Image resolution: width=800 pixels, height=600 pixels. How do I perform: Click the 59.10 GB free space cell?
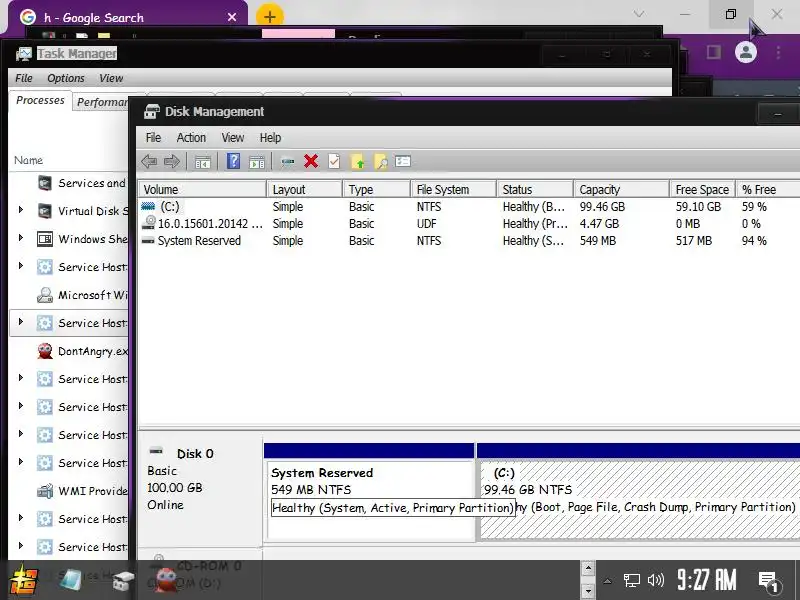pos(698,207)
